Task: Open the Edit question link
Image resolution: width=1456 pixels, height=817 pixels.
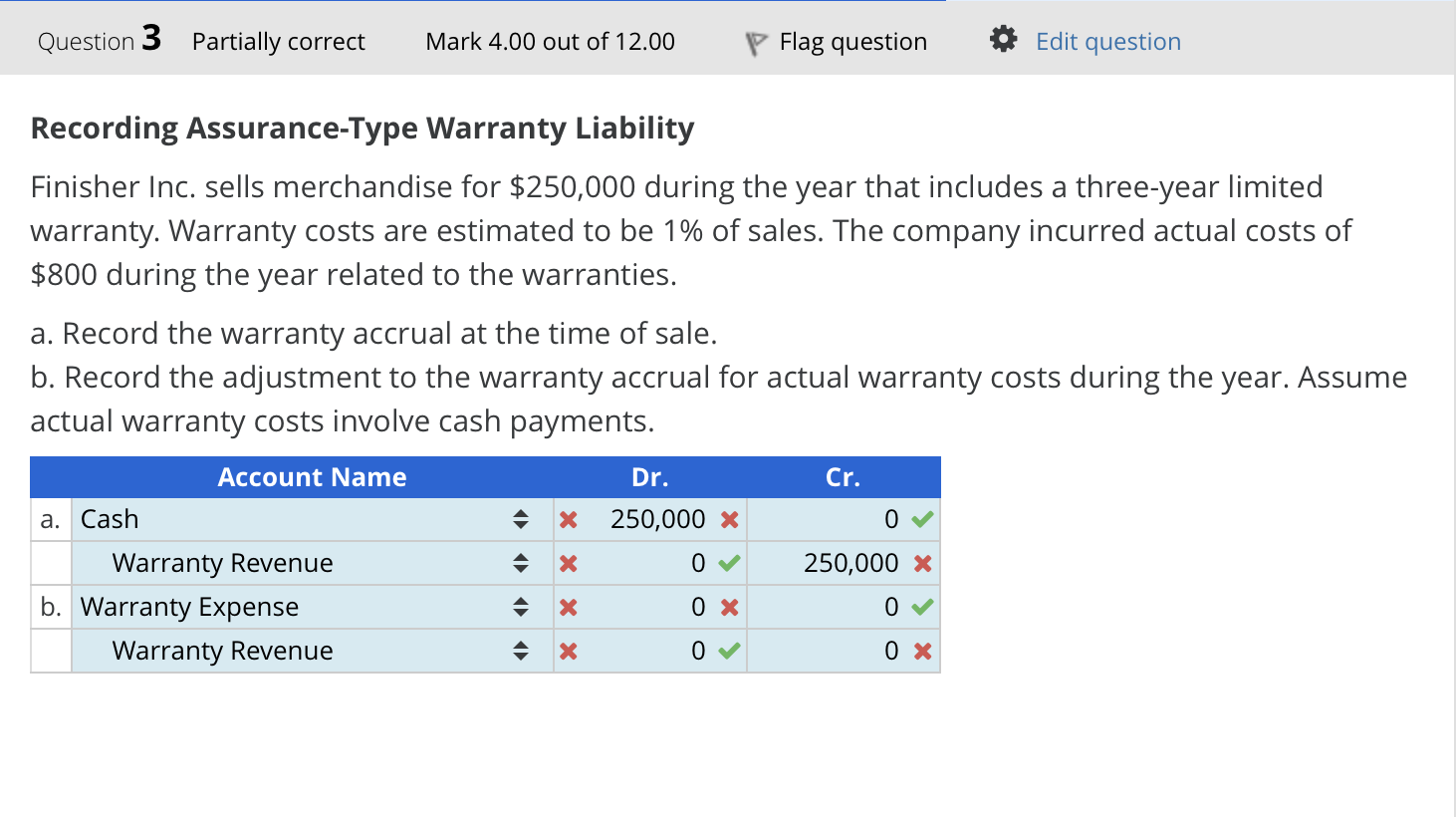Action: pos(1108,42)
